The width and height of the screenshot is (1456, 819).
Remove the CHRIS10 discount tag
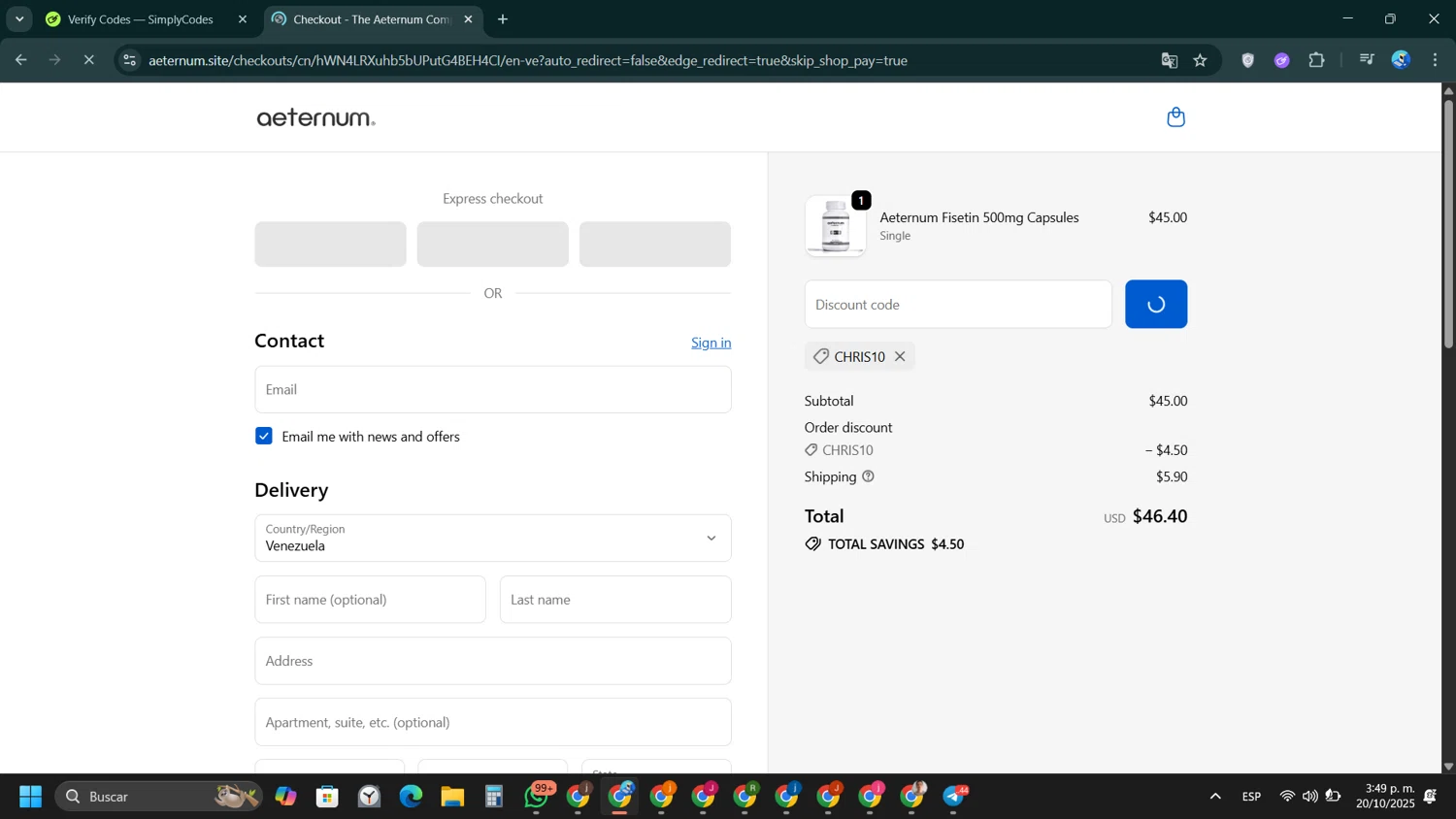900,356
